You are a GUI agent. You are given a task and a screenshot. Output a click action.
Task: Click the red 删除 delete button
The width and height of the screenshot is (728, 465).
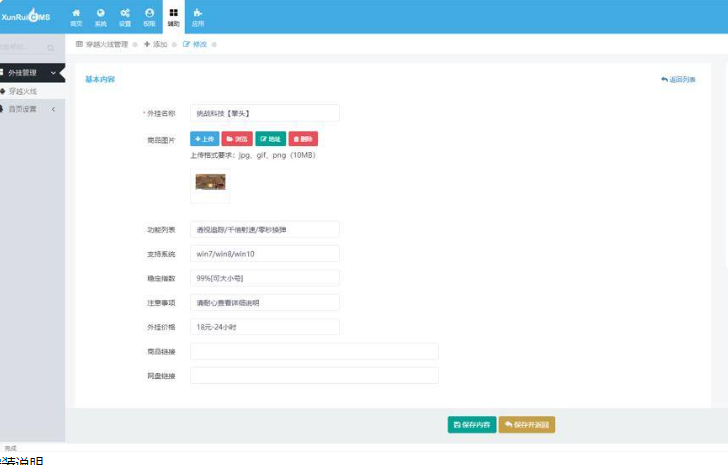303,139
